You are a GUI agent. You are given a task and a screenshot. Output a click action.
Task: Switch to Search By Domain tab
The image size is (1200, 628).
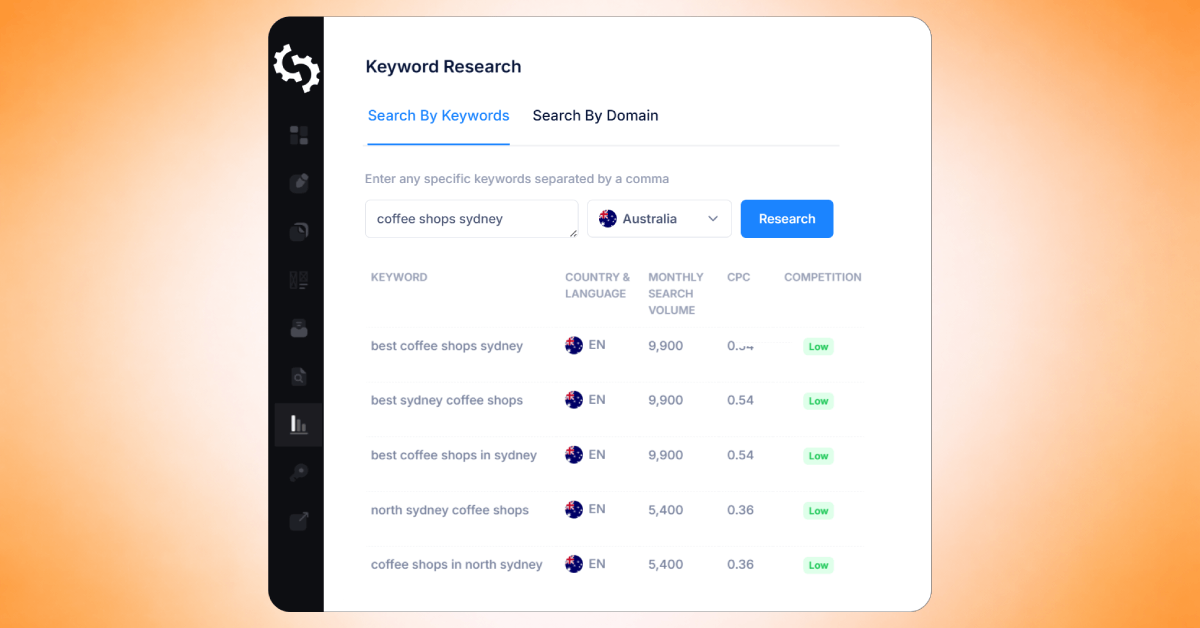click(x=595, y=116)
